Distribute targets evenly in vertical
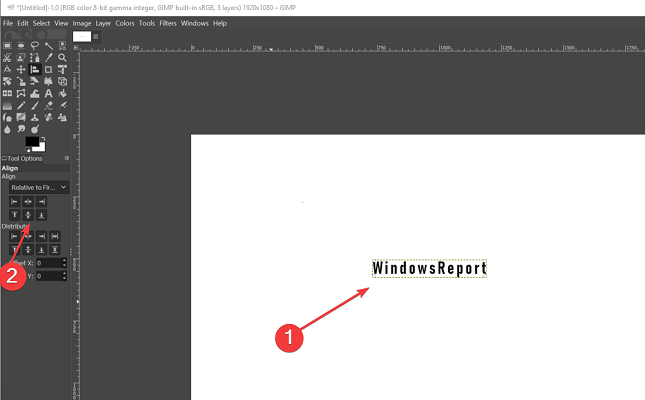The height and width of the screenshot is (400, 645). [x=55, y=249]
